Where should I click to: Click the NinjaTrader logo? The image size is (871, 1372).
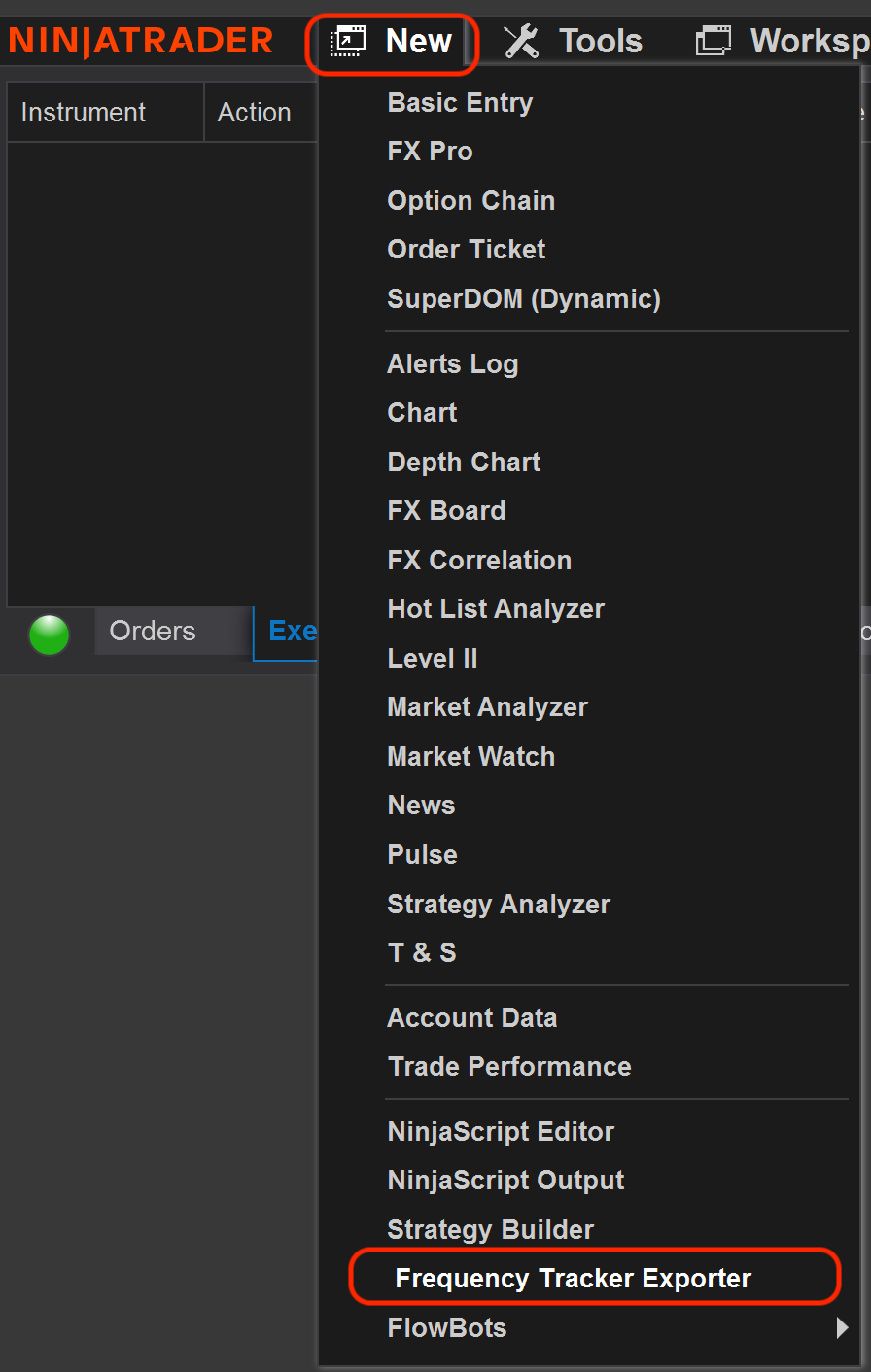click(x=141, y=42)
